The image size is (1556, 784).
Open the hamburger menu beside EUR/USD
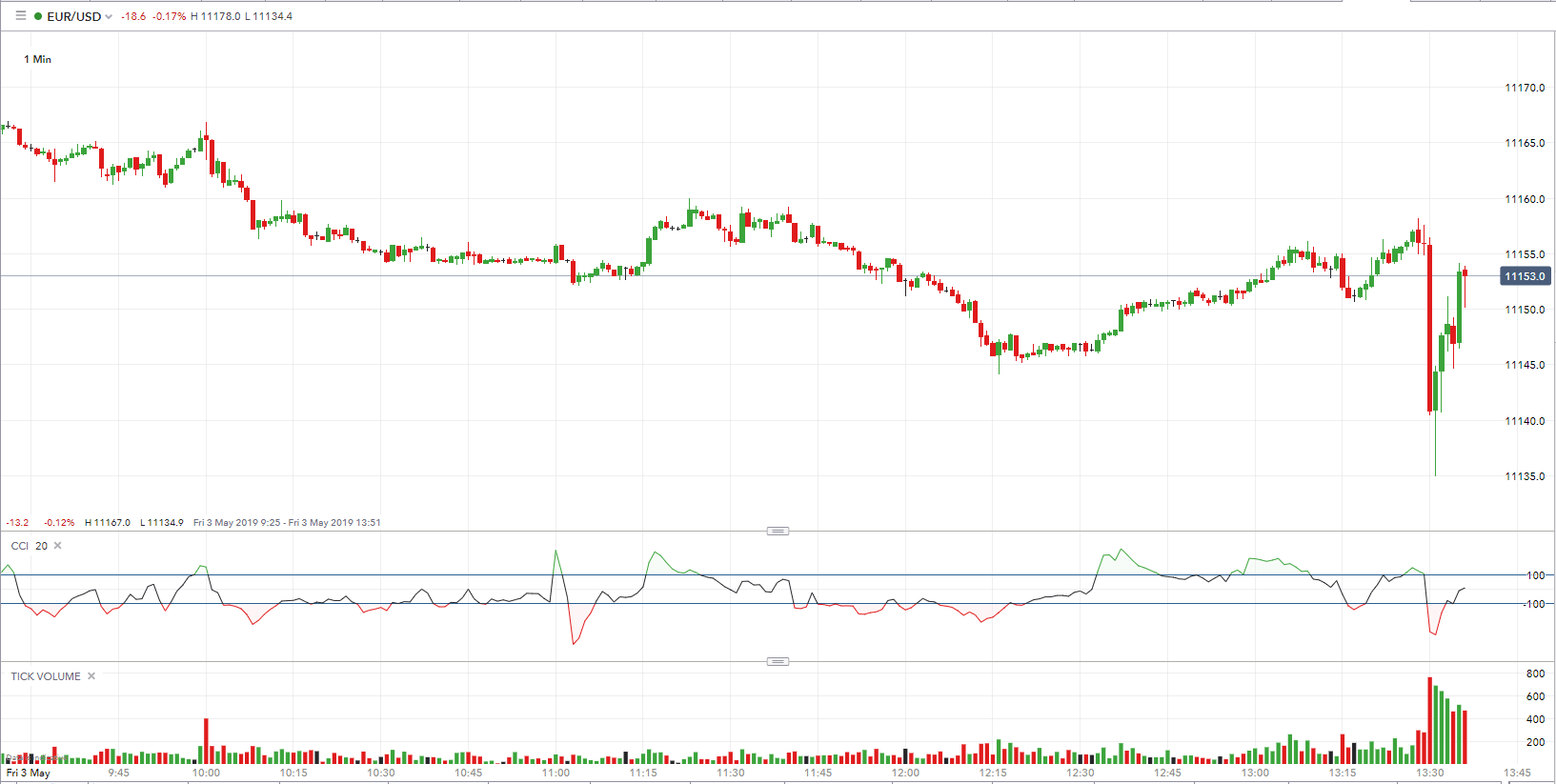coord(21,16)
